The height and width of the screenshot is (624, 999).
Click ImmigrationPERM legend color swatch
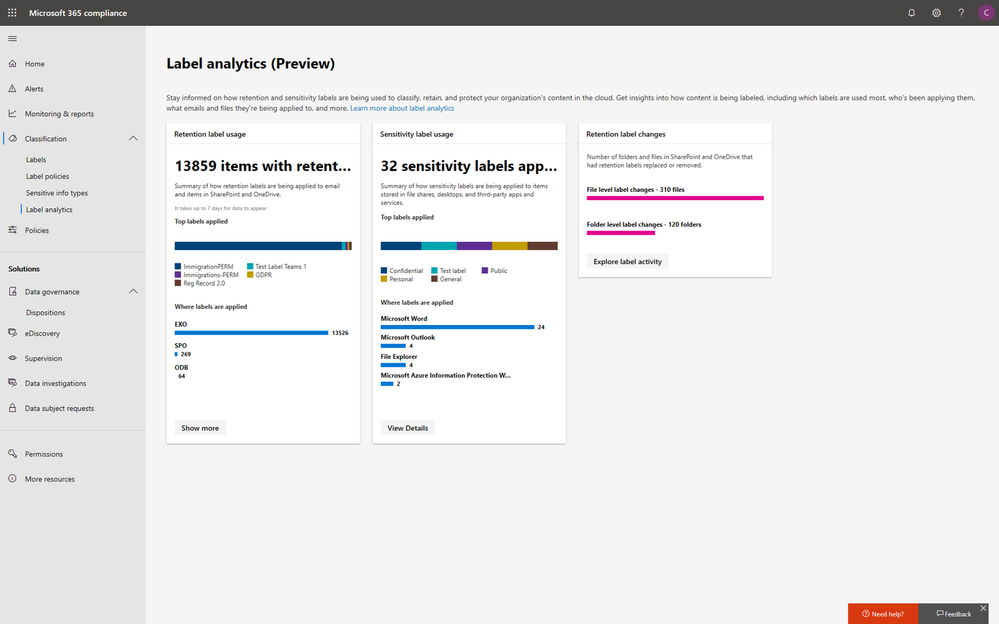click(178, 266)
